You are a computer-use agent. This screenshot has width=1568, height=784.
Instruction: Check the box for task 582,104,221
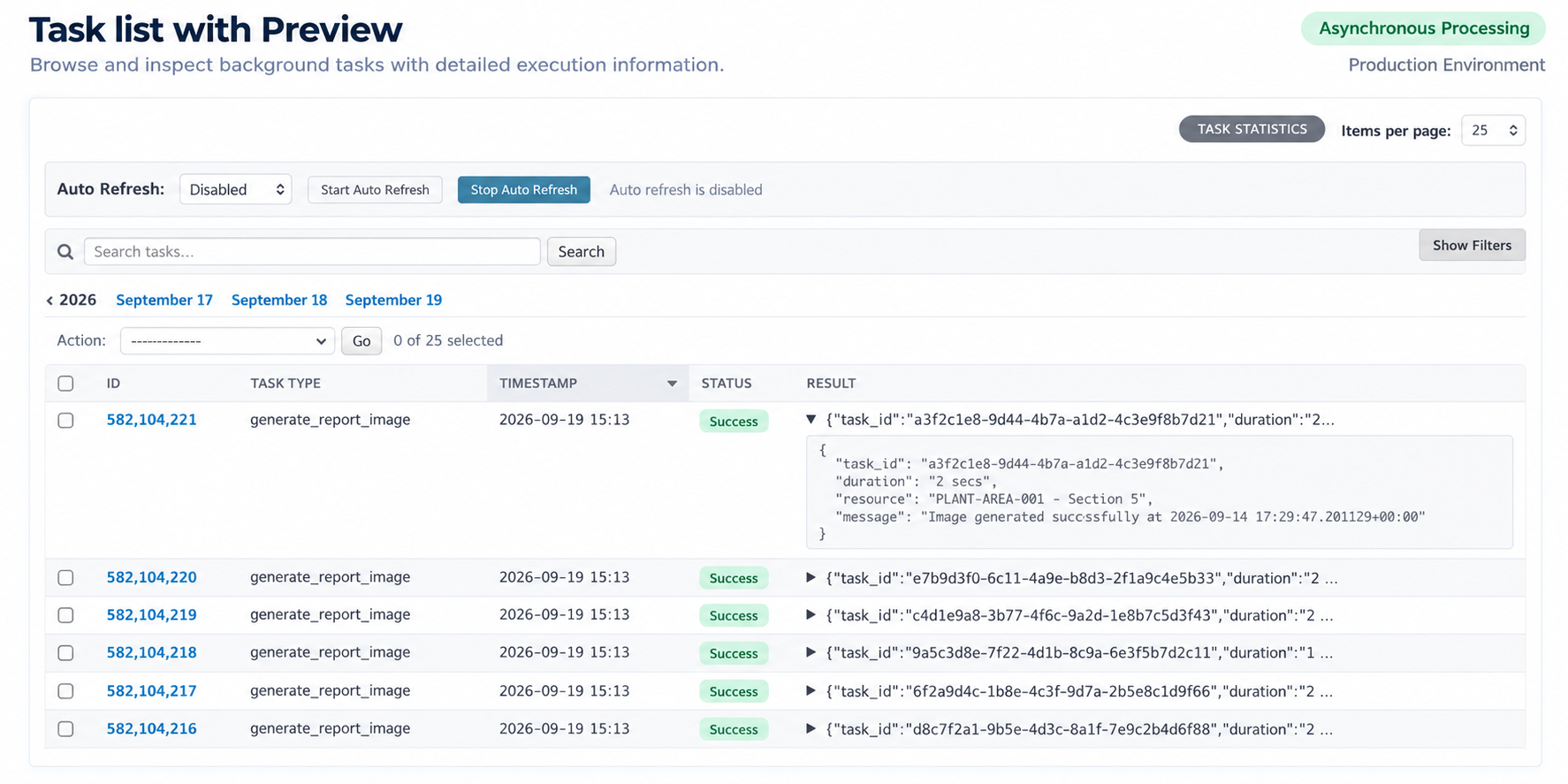pos(65,421)
